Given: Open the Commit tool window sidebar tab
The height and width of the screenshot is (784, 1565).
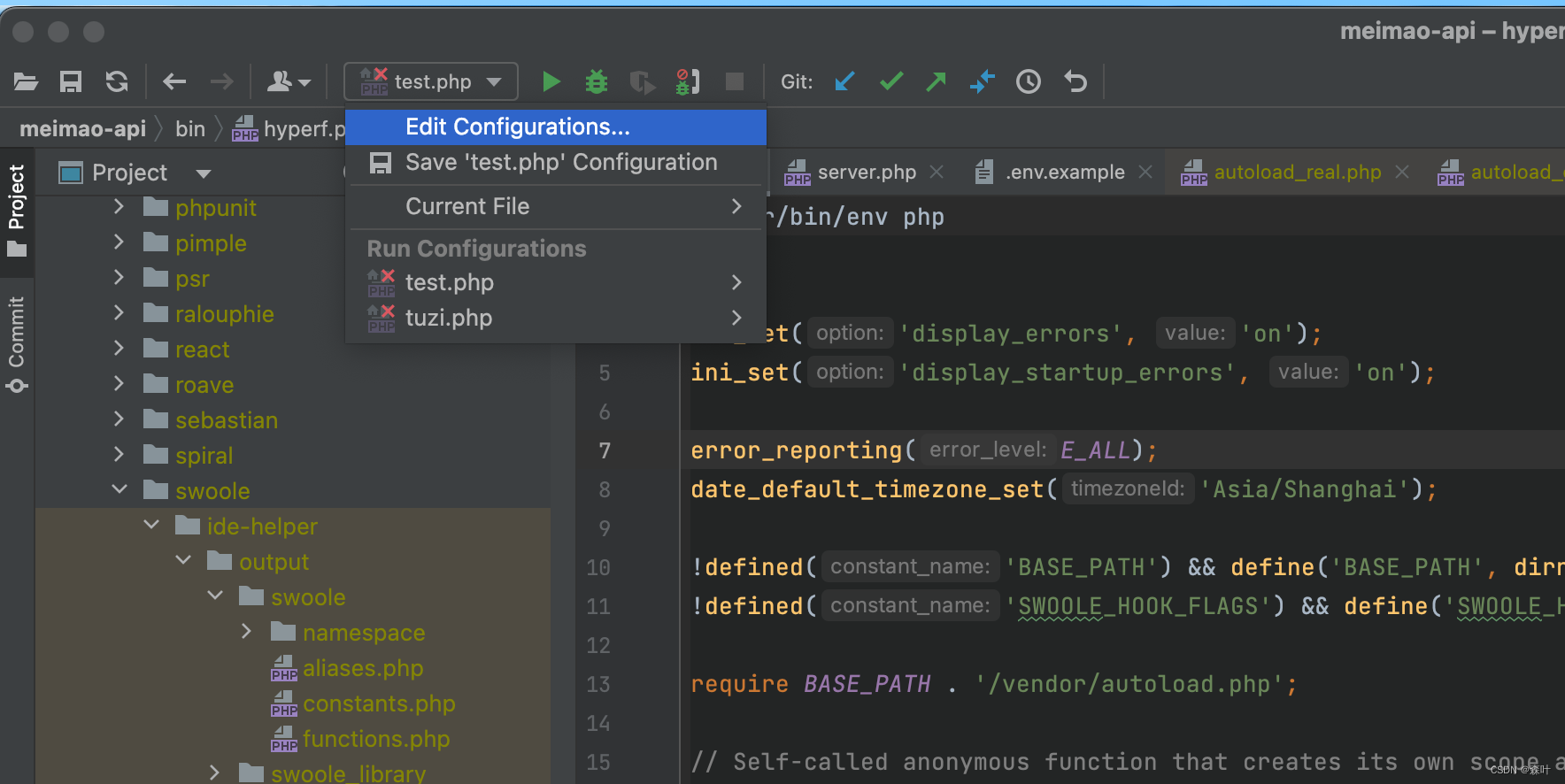Looking at the screenshot, I should tap(17, 343).
